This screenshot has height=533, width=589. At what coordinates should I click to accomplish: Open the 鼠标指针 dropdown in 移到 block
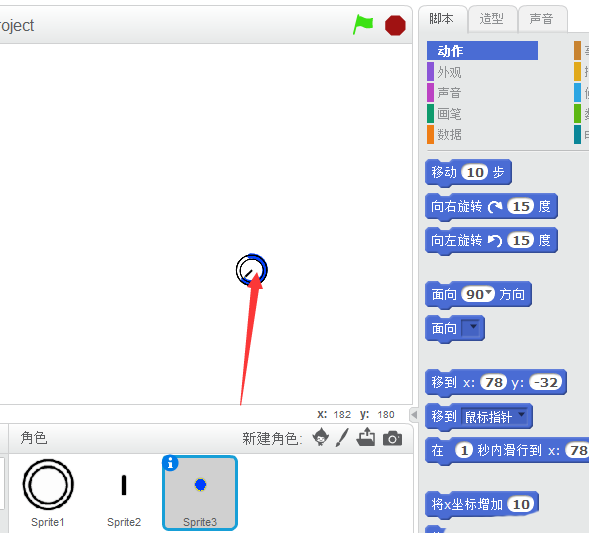tap(521, 414)
